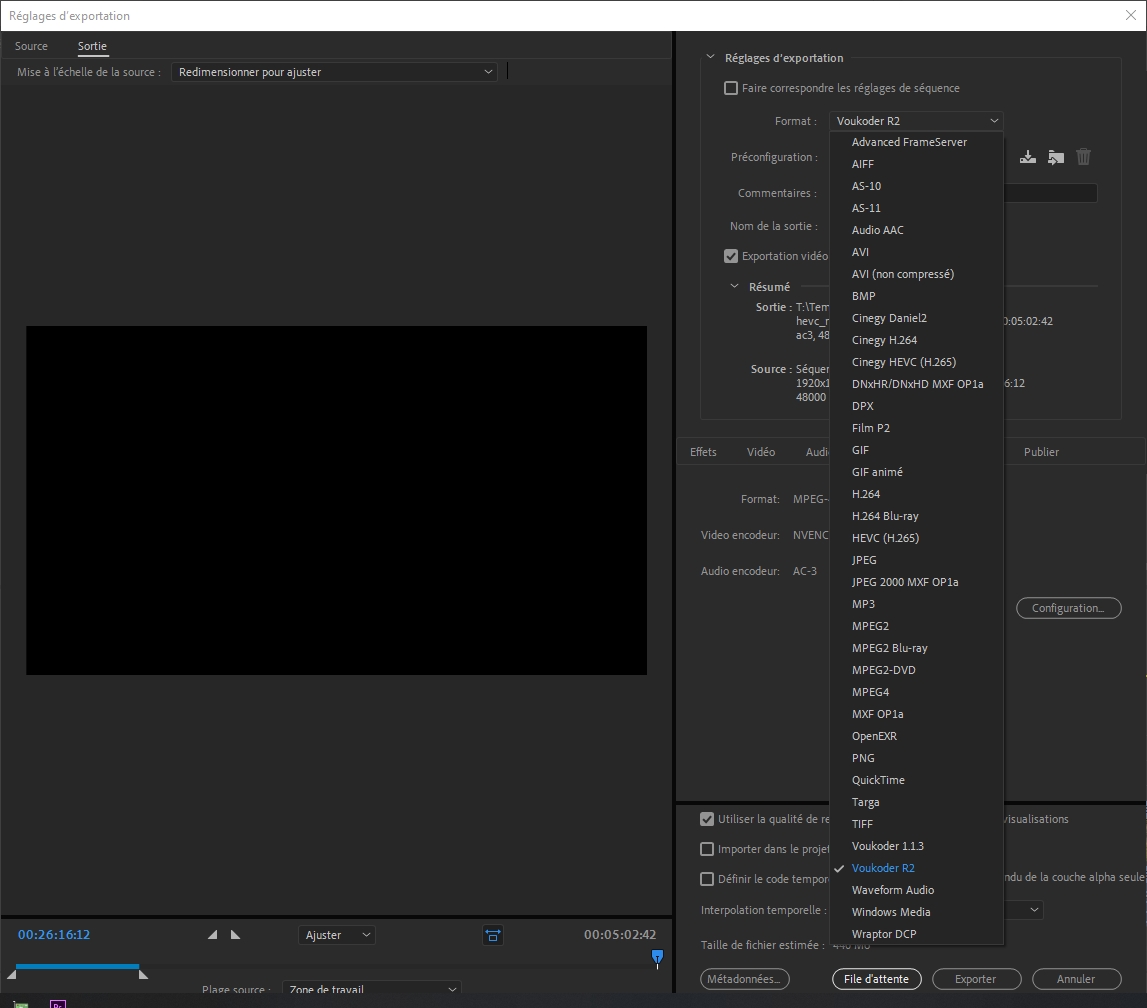Open the Plage source dropdown
This screenshot has width=1147, height=1008.
tap(372, 988)
